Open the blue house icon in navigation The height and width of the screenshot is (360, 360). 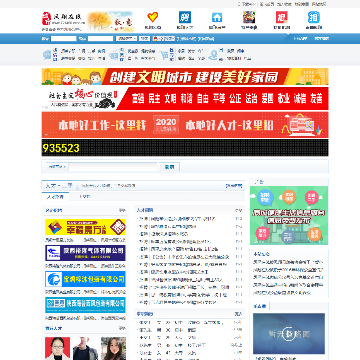point(217,17)
